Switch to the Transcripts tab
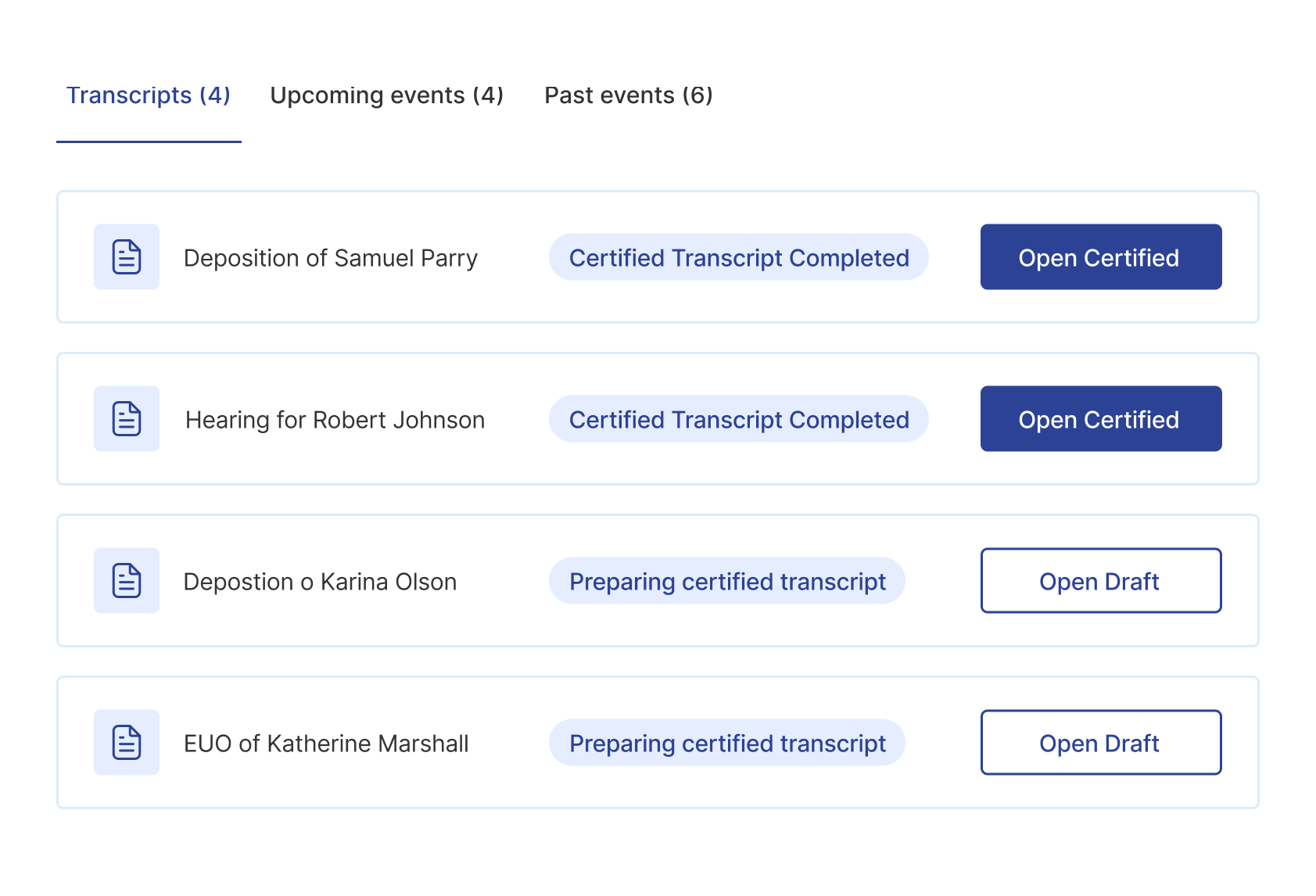 point(149,95)
